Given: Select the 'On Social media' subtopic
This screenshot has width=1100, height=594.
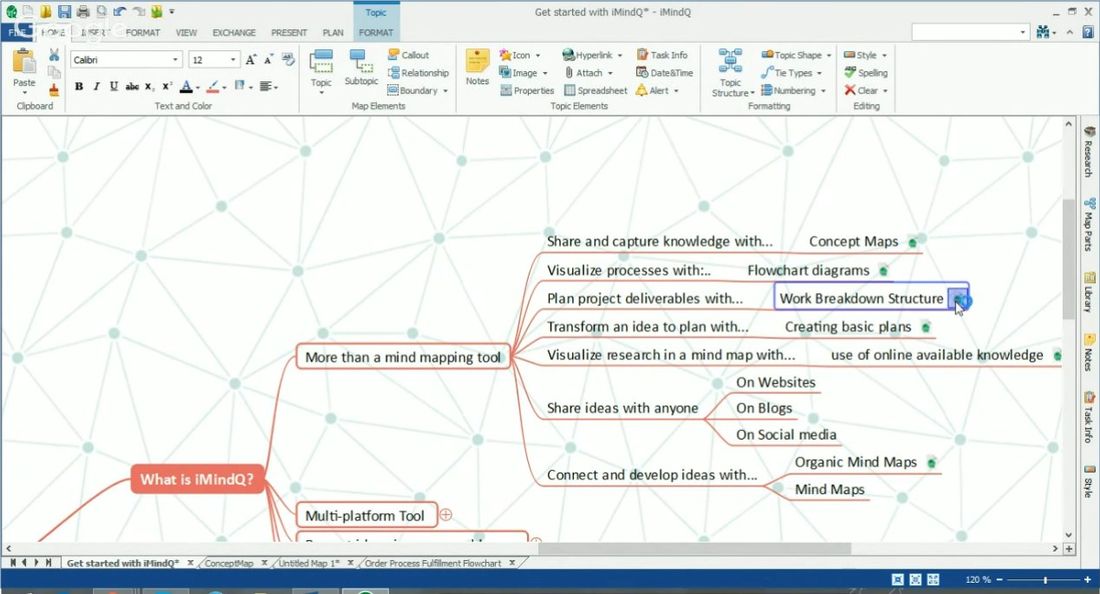Looking at the screenshot, I should click(786, 435).
